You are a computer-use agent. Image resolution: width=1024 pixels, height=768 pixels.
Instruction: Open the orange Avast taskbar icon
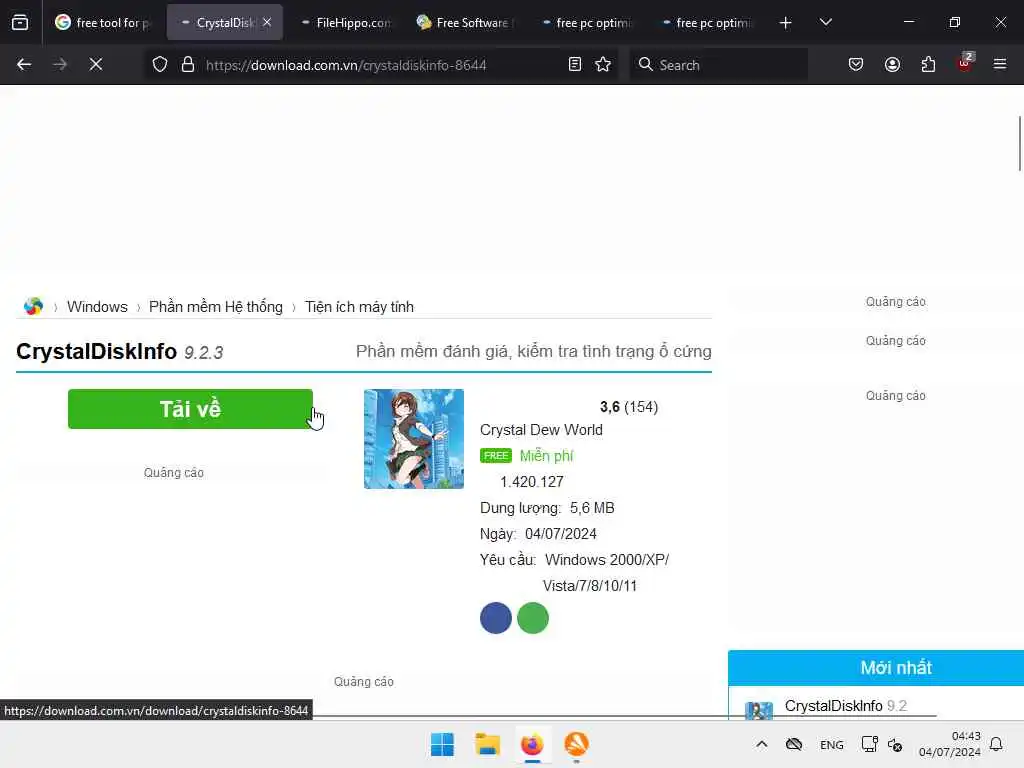click(576, 744)
